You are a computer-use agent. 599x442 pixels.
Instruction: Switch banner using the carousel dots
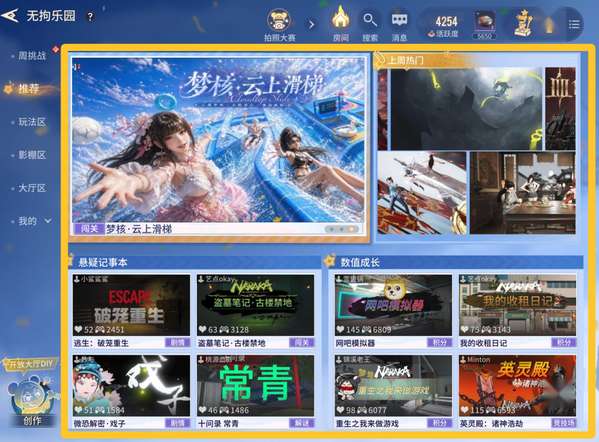pos(342,229)
